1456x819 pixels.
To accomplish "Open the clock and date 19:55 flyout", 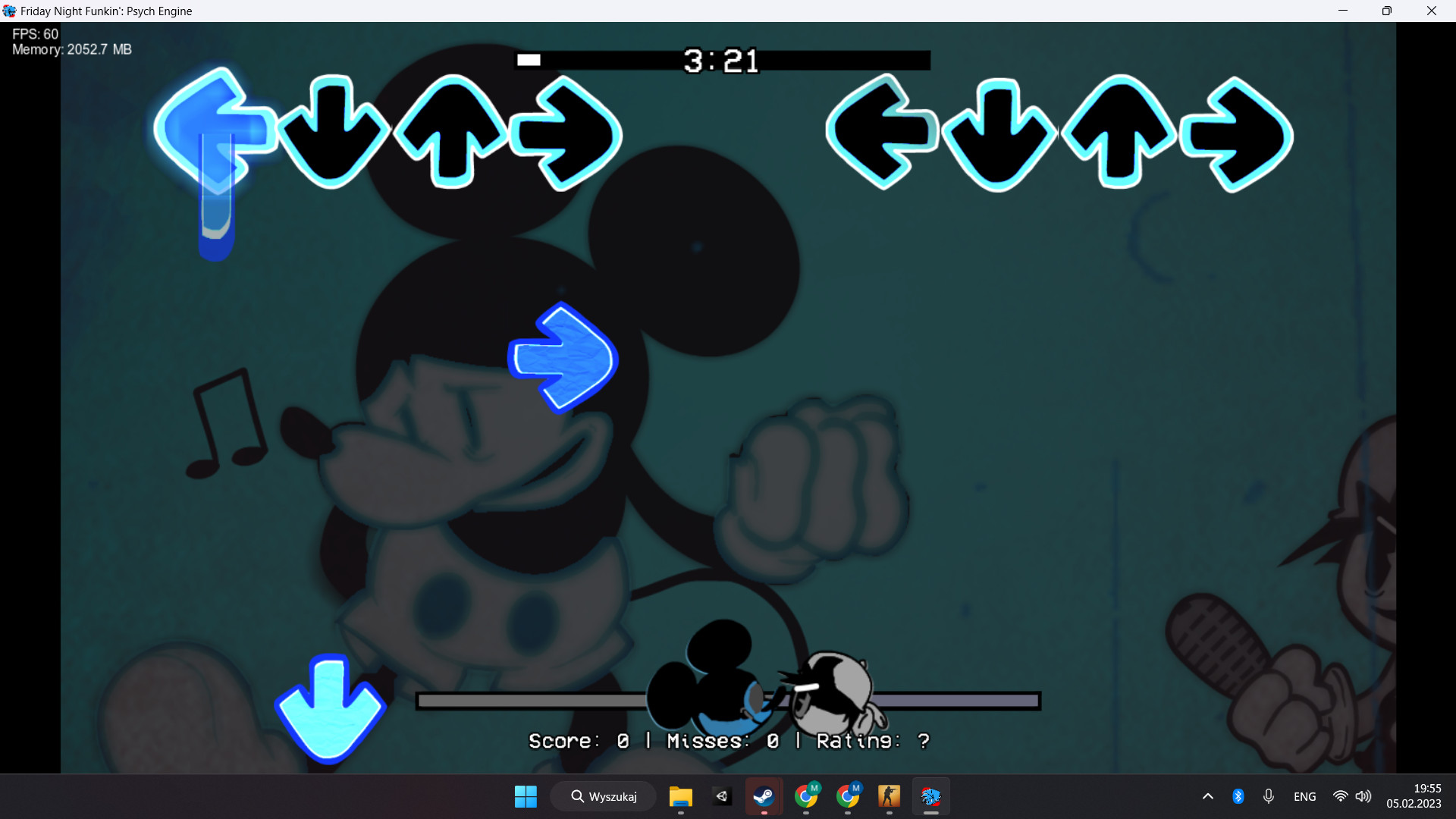I will point(1414,796).
